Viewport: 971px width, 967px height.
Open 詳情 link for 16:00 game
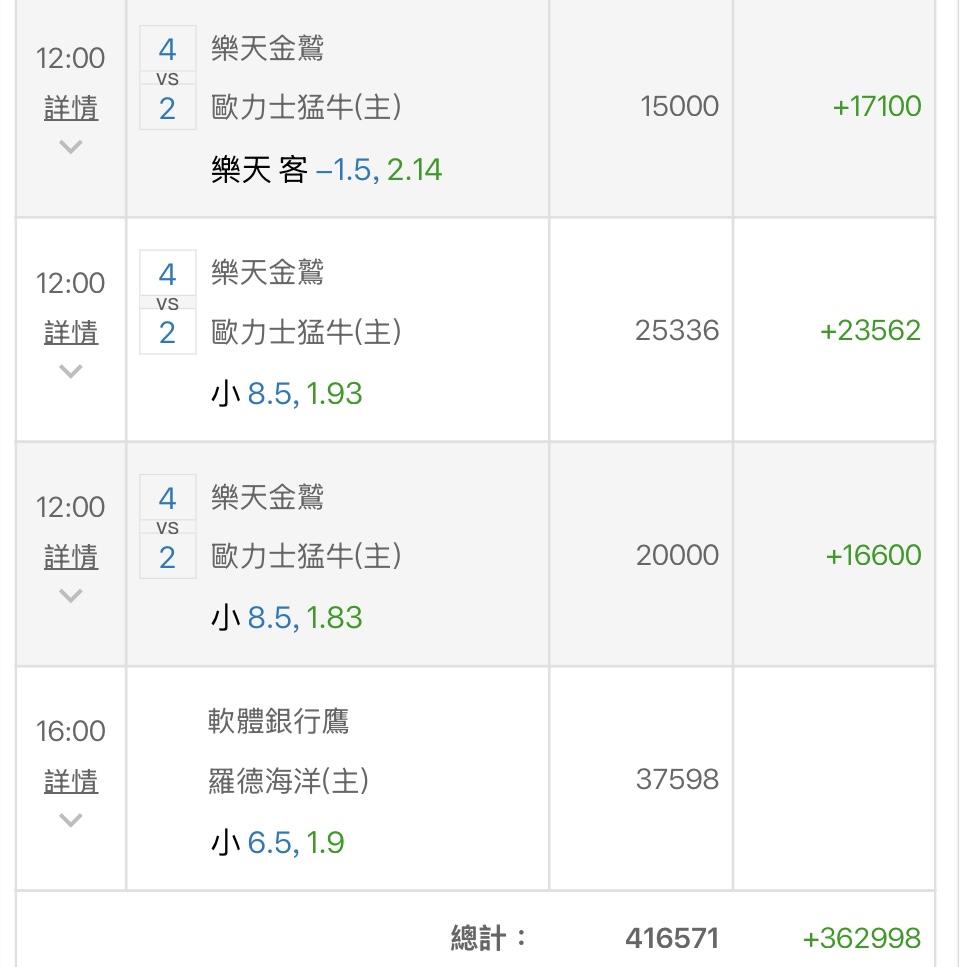pyautogui.click(x=71, y=781)
